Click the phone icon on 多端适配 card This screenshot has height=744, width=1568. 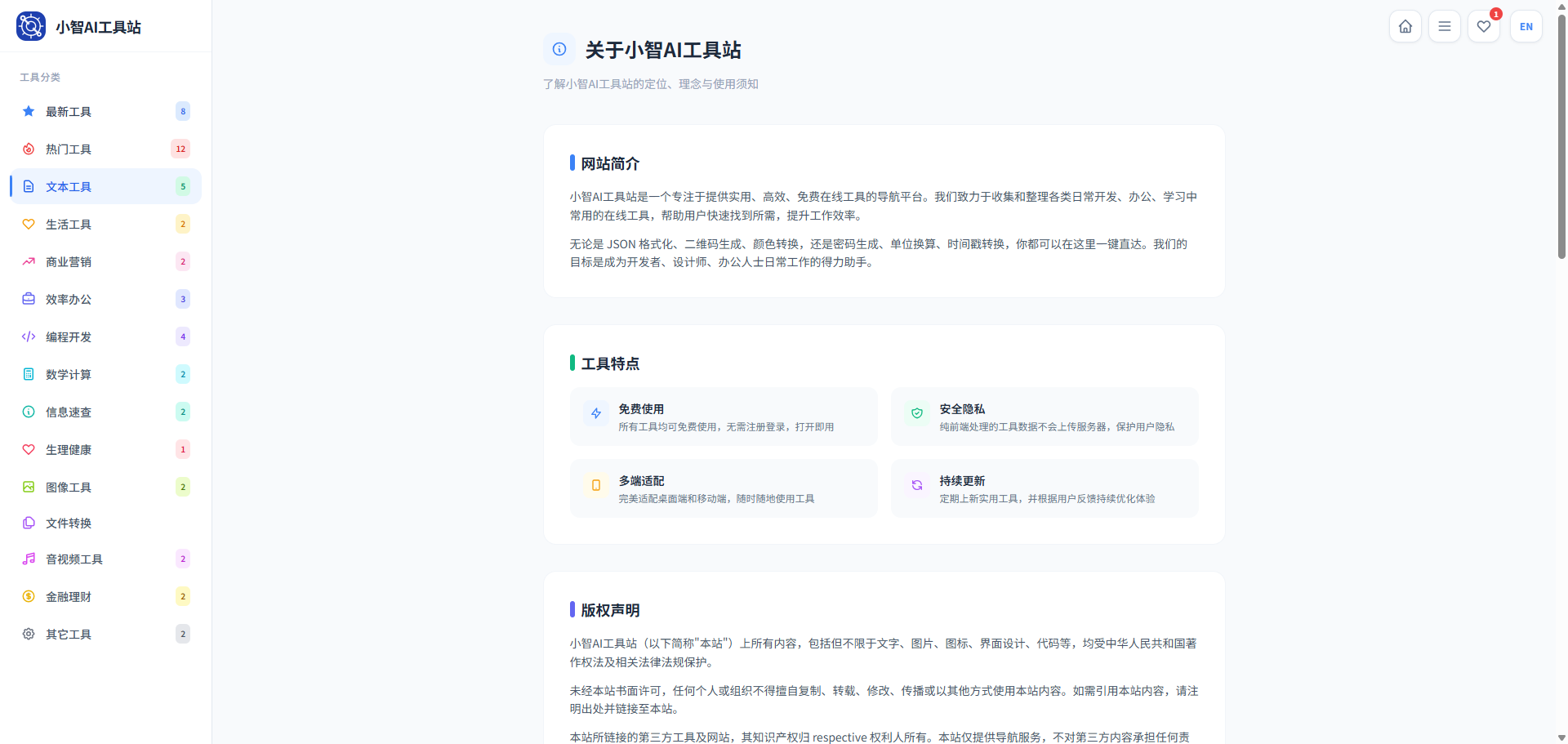coord(596,485)
